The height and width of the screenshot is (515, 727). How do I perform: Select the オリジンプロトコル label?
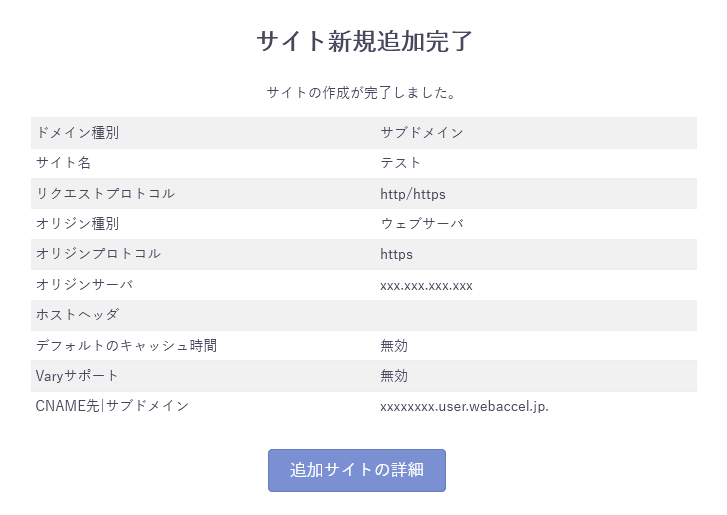click(98, 254)
